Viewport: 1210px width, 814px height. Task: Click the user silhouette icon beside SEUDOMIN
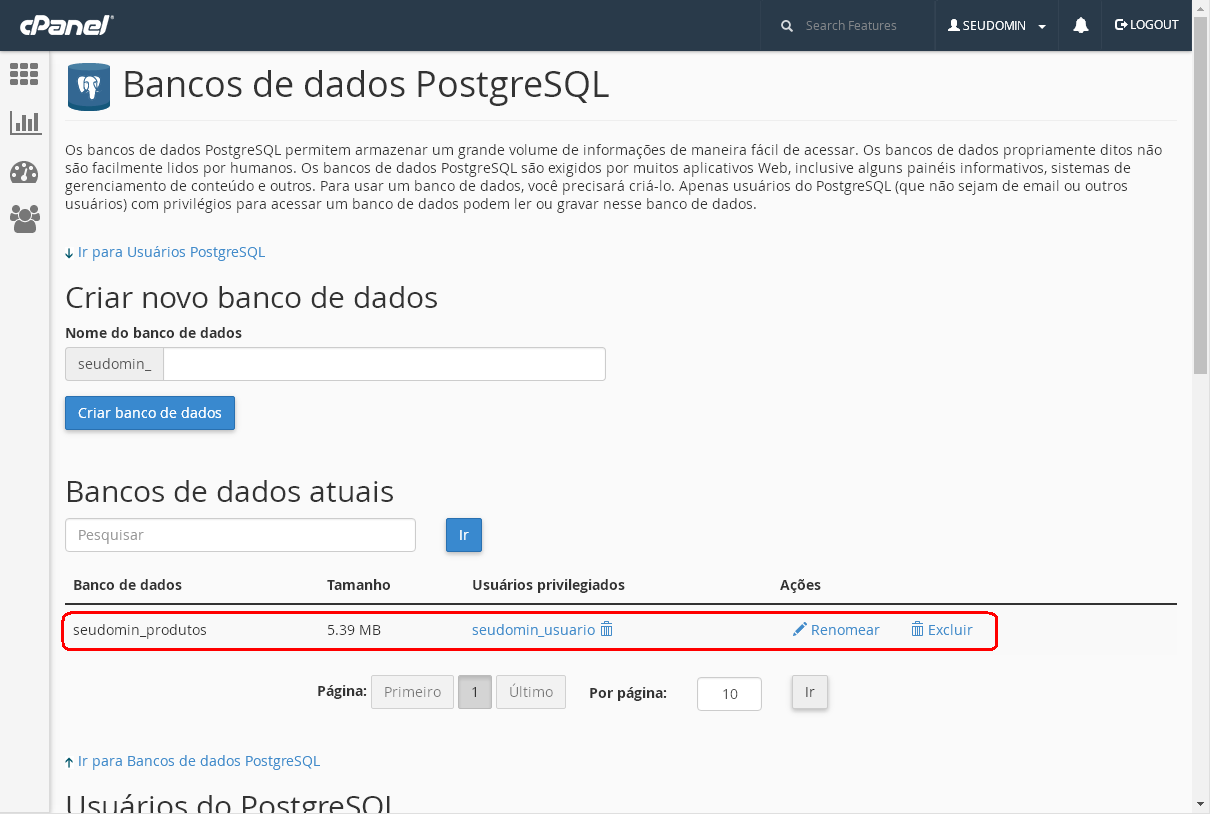click(954, 26)
